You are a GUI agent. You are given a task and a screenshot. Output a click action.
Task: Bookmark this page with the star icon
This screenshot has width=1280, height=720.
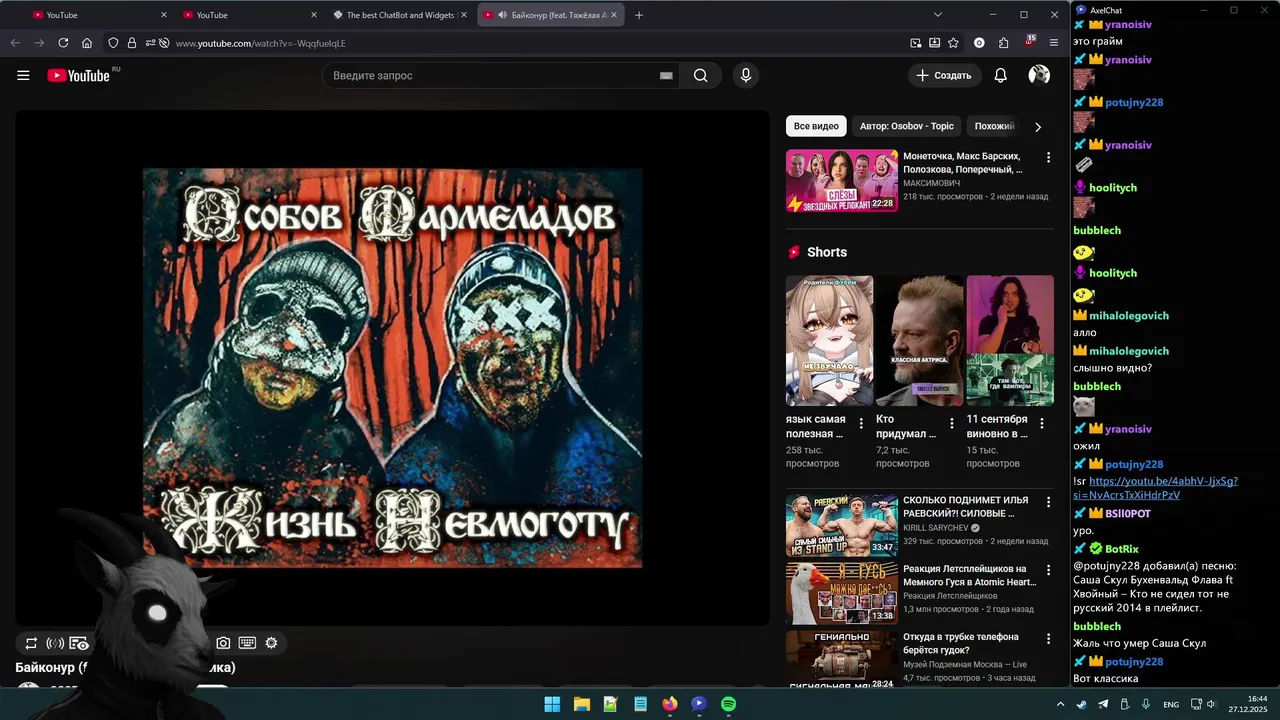(953, 43)
